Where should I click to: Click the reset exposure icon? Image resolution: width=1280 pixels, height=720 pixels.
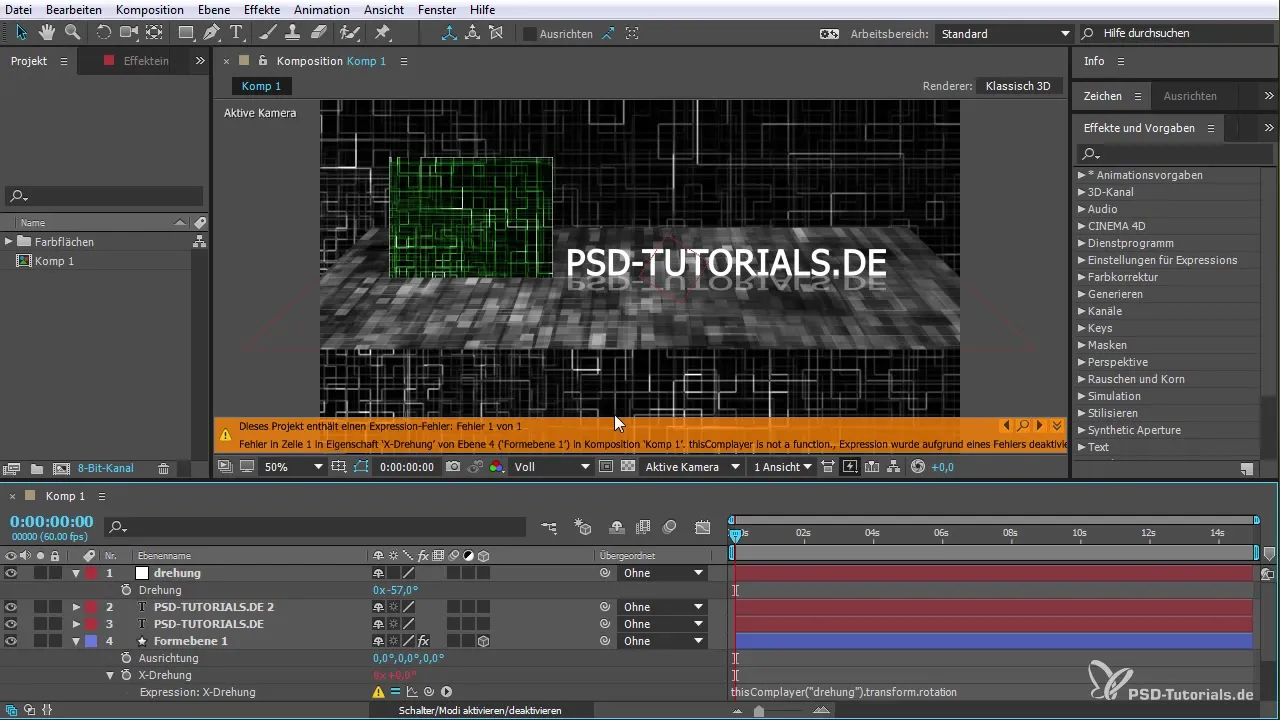point(918,467)
